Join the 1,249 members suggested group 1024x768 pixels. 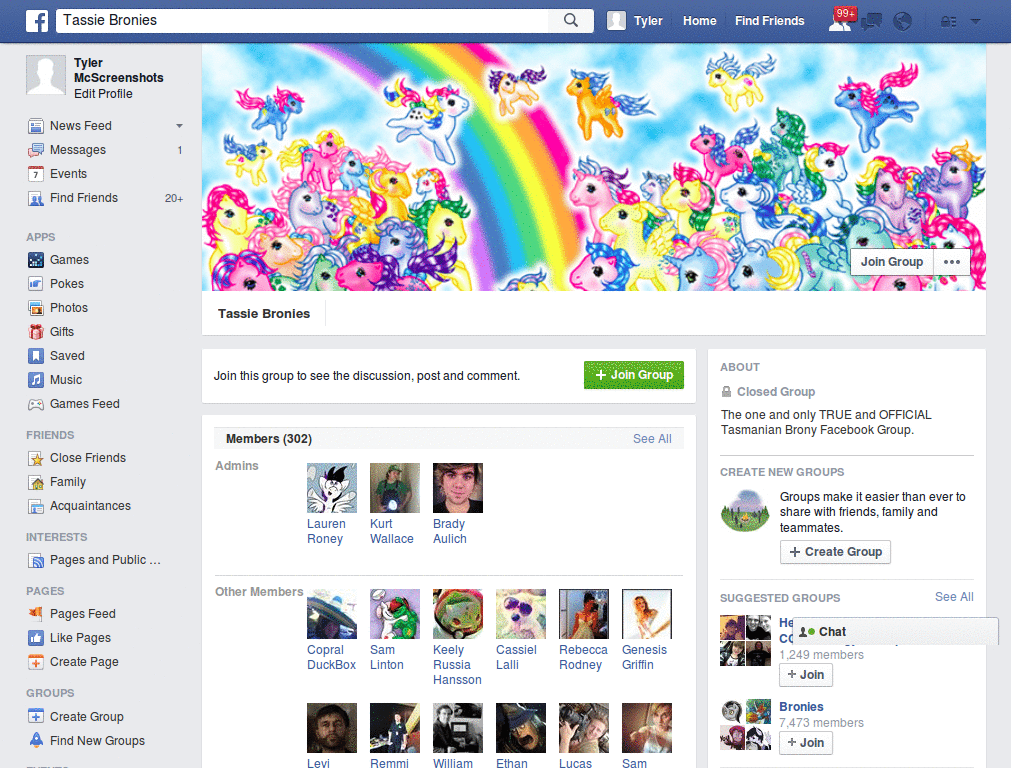point(805,675)
